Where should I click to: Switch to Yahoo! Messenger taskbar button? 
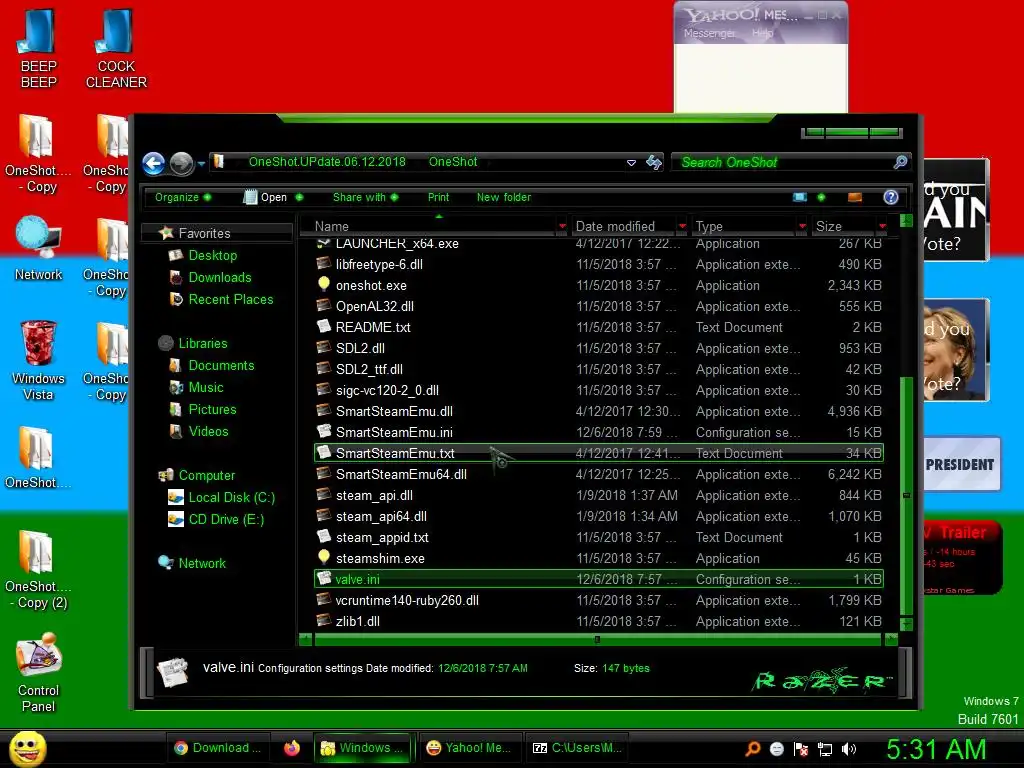click(470, 748)
